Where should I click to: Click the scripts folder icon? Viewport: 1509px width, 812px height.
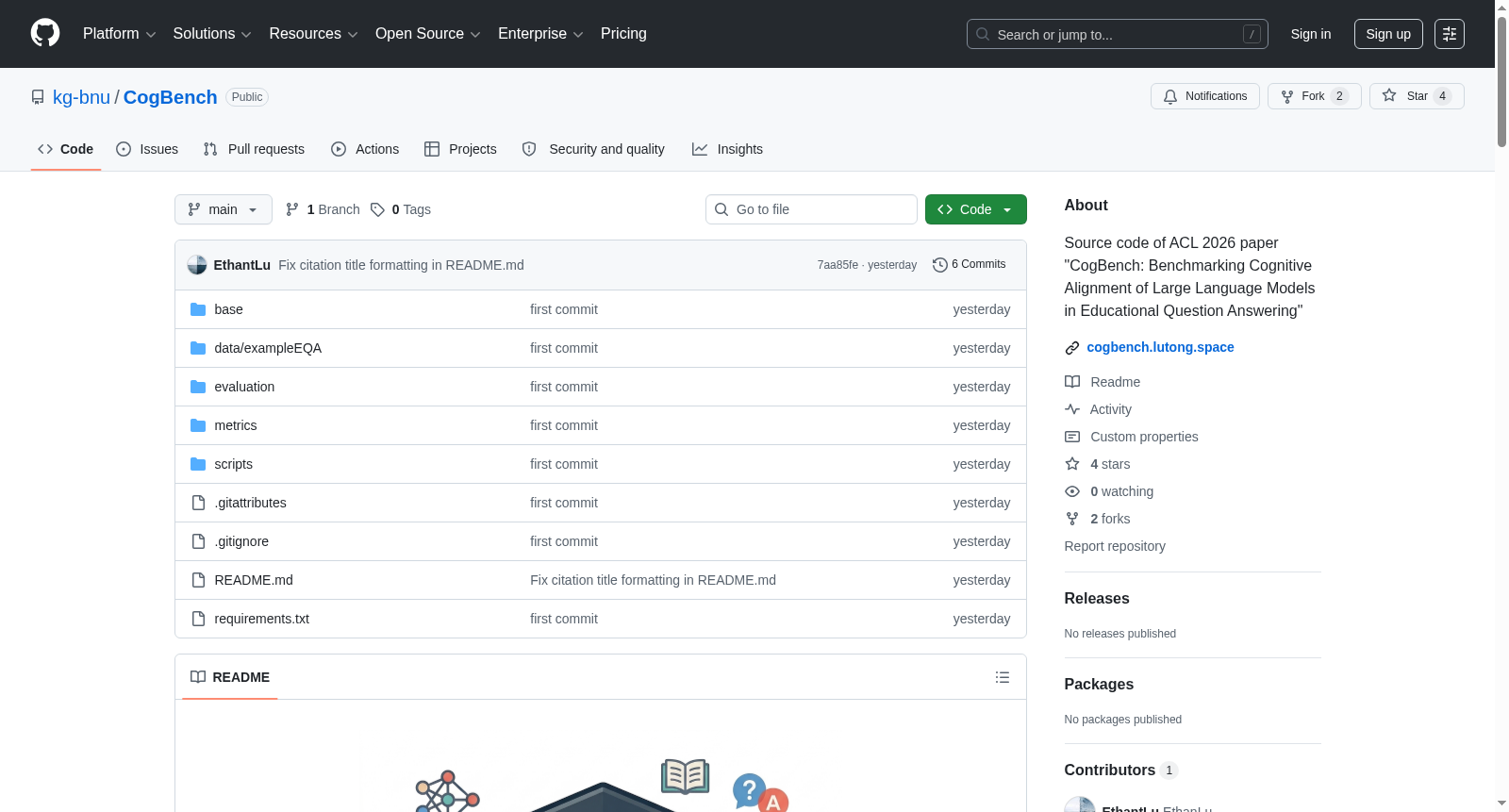198,464
